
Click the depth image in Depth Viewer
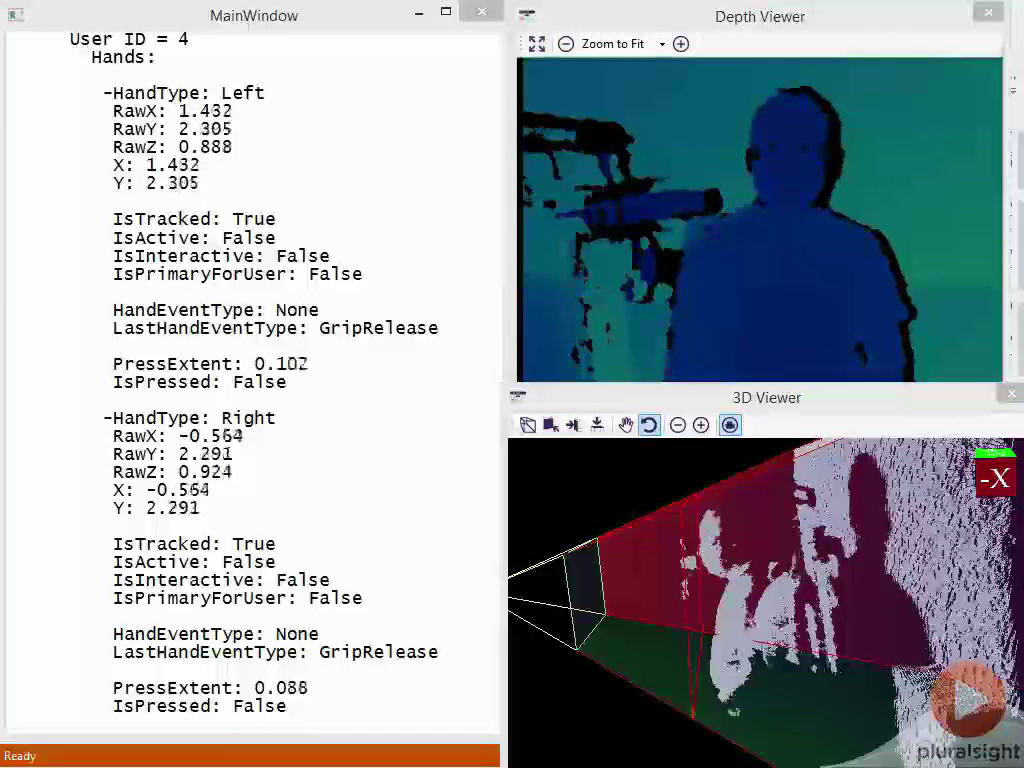point(760,219)
